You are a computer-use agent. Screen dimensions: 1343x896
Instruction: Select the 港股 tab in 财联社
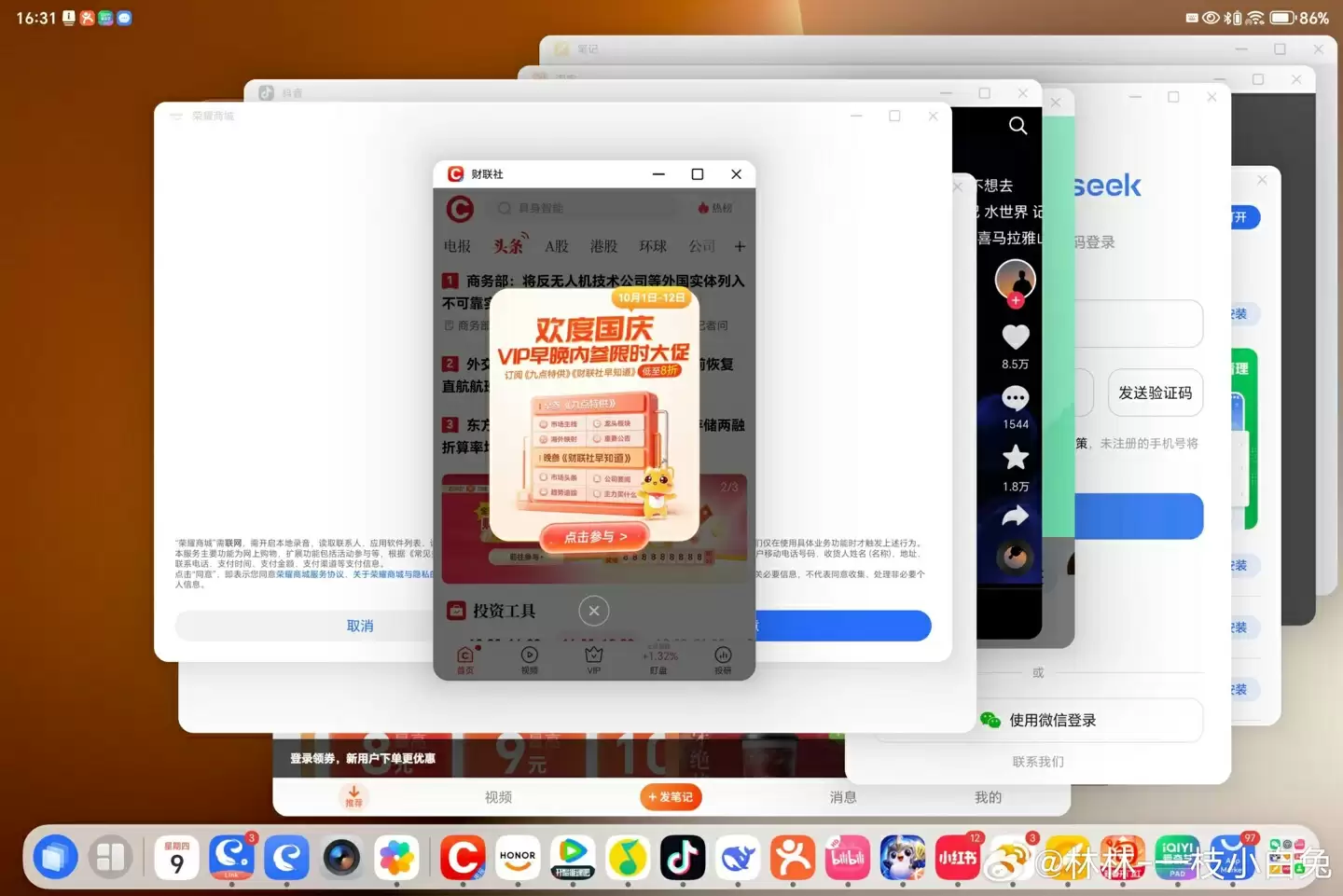click(x=603, y=246)
